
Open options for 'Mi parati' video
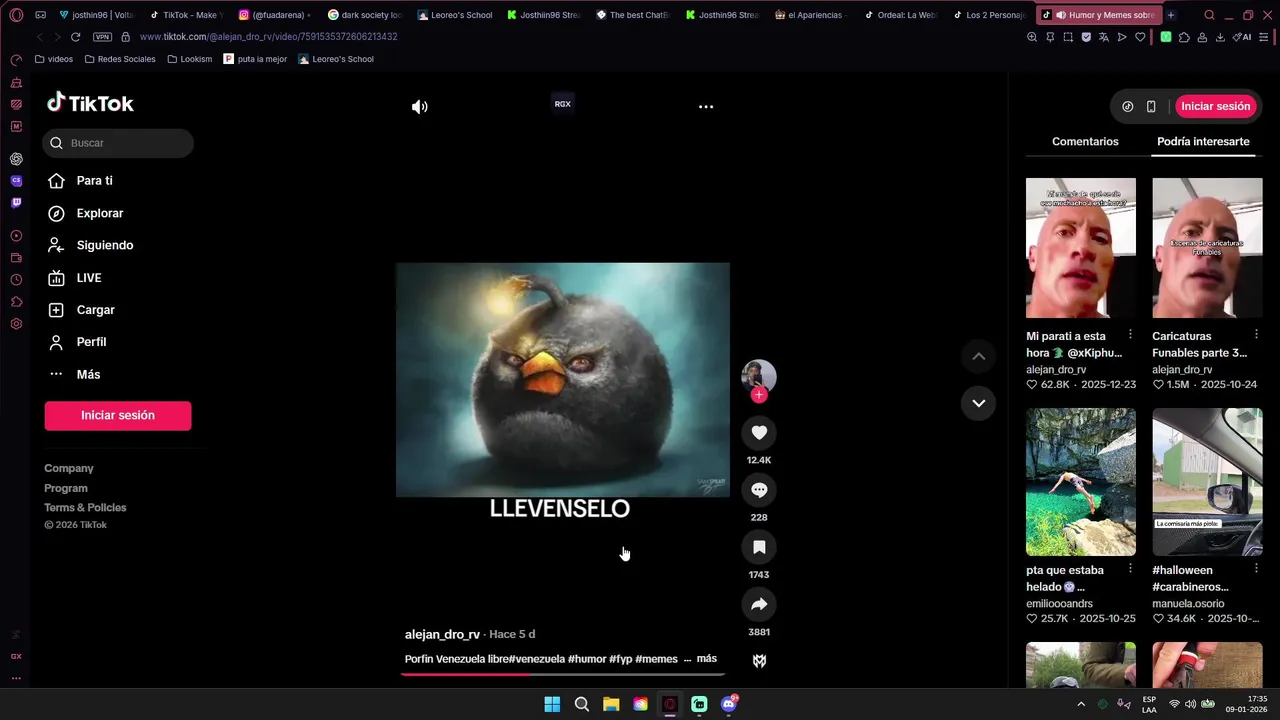[x=1130, y=335]
